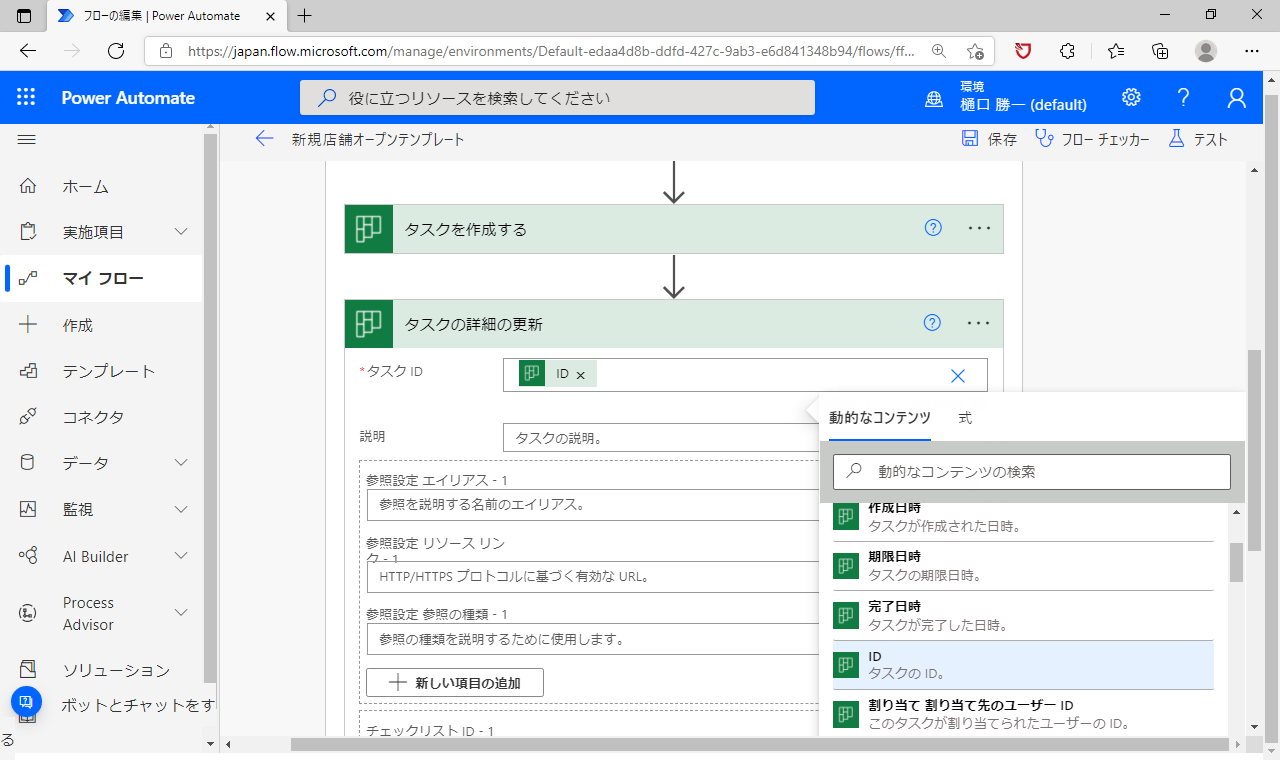Click the zoom magnifier in address bar
Viewport: 1280px width, 760px height.
939,51
